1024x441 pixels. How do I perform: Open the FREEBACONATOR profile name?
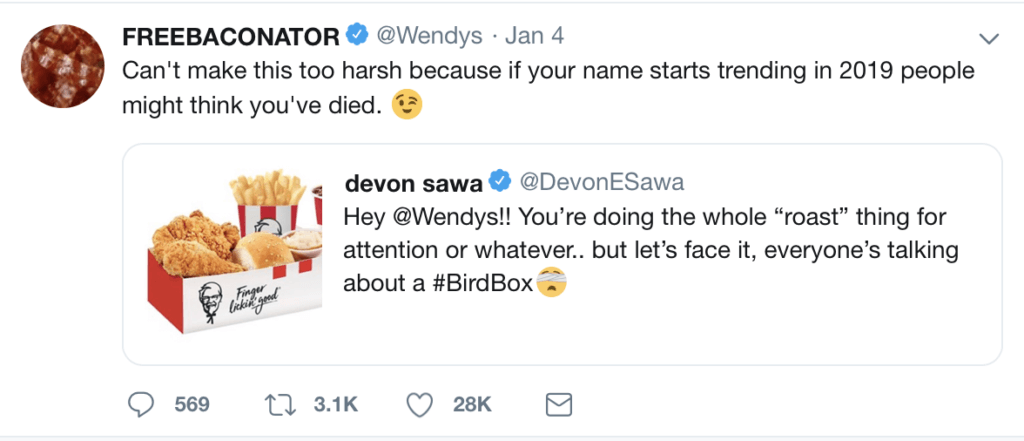coord(230,37)
